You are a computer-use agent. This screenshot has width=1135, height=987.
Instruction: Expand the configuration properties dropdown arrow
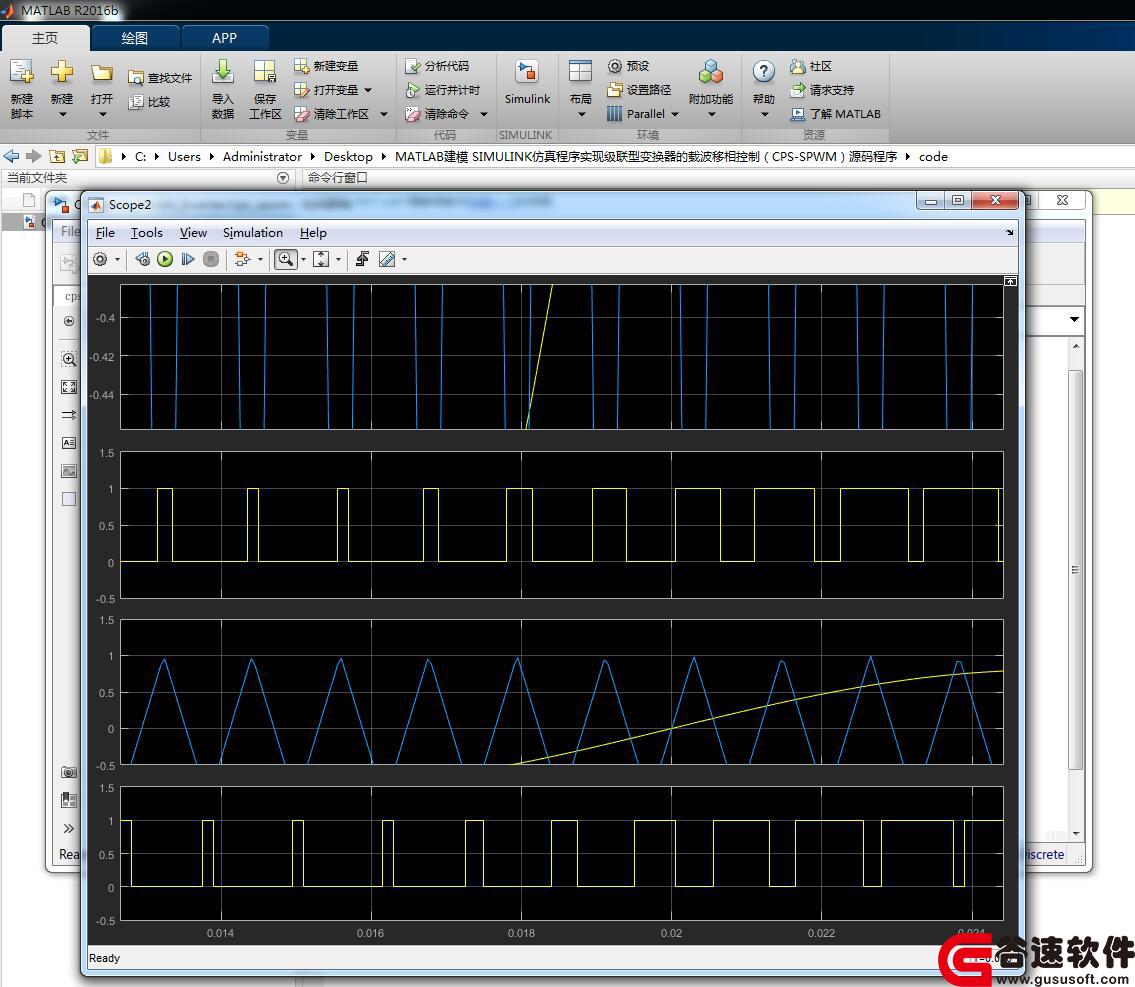(x=117, y=259)
